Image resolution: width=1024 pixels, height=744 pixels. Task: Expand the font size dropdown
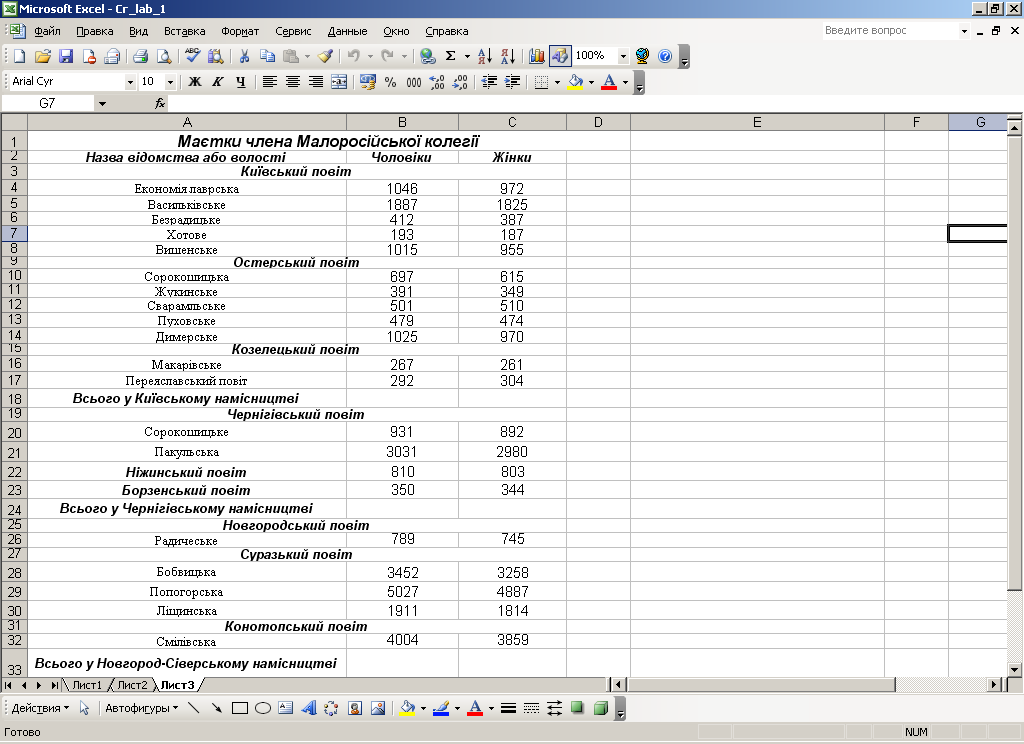point(170,82)
